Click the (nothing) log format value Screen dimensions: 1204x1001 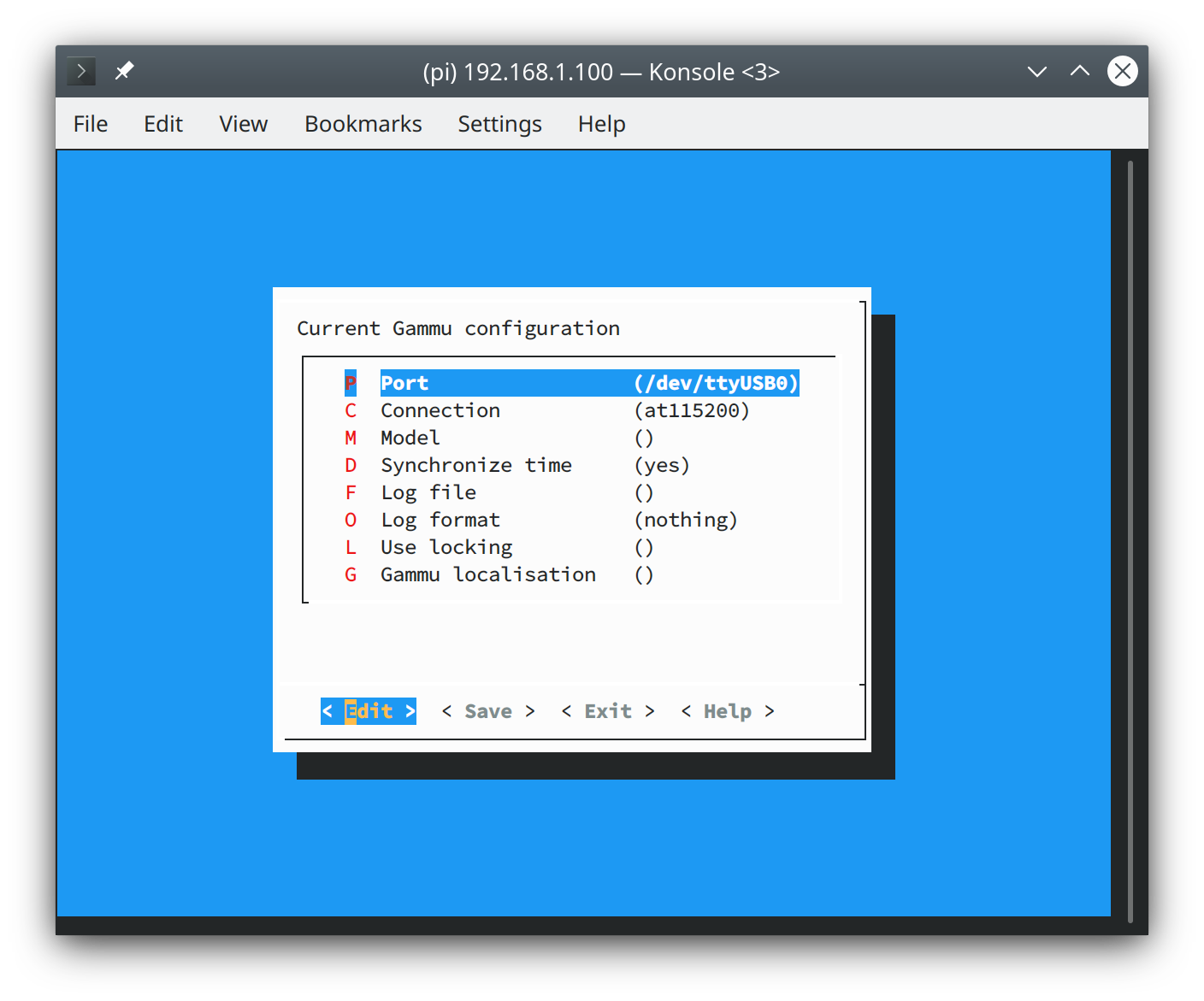686,520
